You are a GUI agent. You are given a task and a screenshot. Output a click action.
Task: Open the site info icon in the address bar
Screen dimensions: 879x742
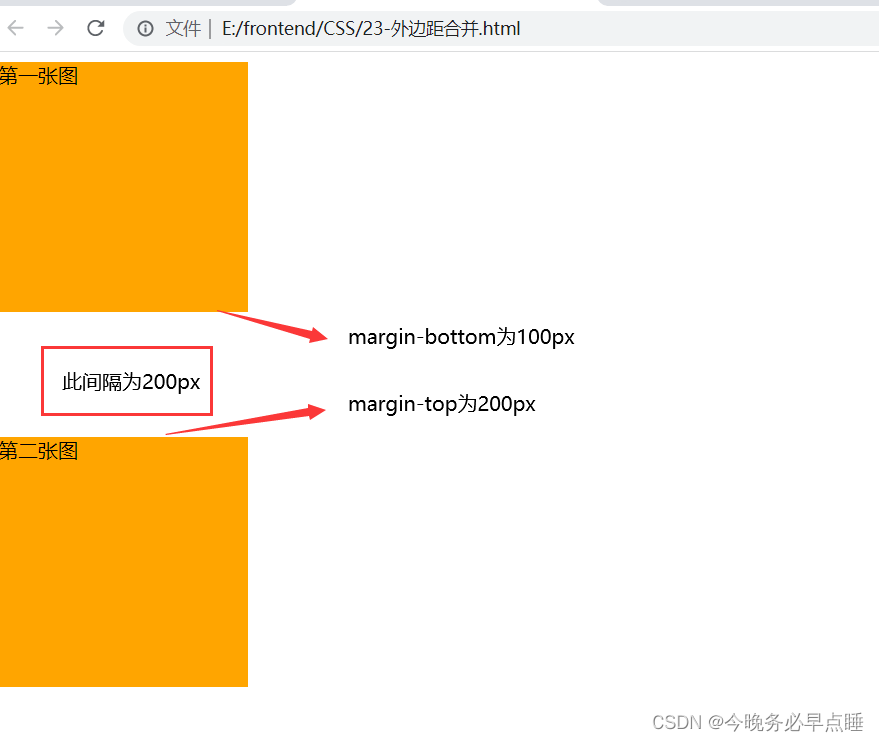pyautogui.click(x=145, y=29)
